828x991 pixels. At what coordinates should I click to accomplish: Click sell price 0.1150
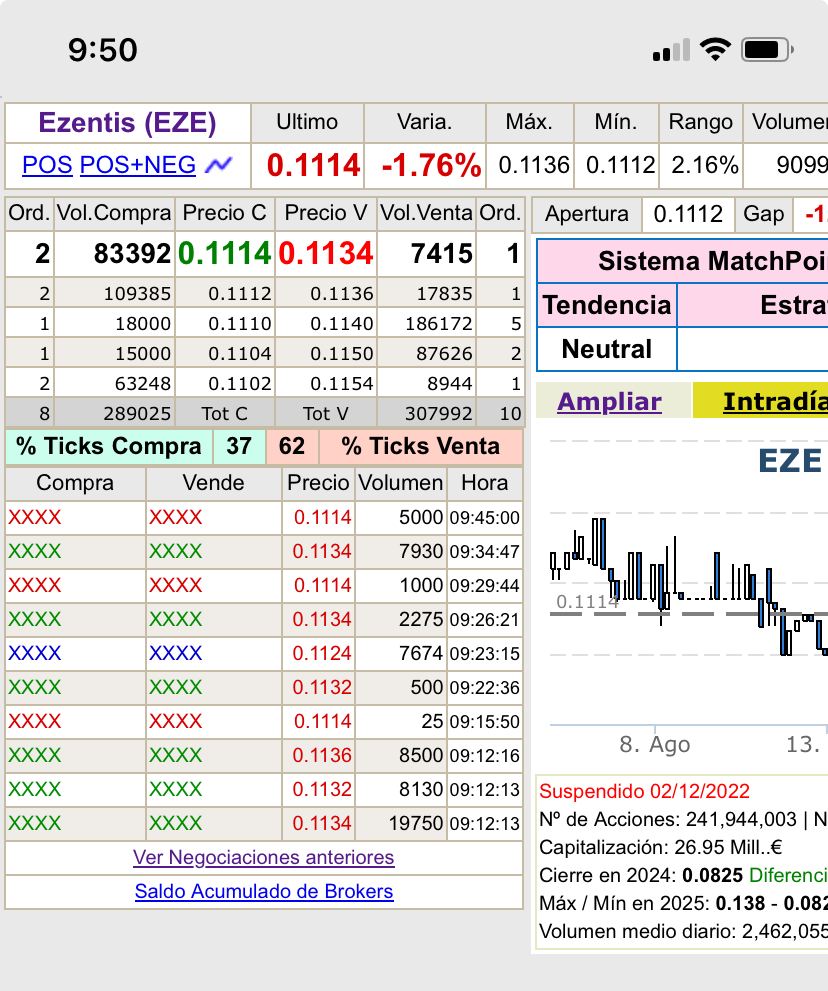click(x=341, y=353)
